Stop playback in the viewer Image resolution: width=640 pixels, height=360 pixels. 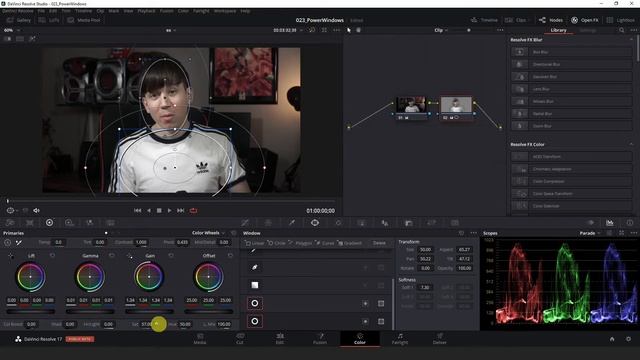(x=159, y=211)
